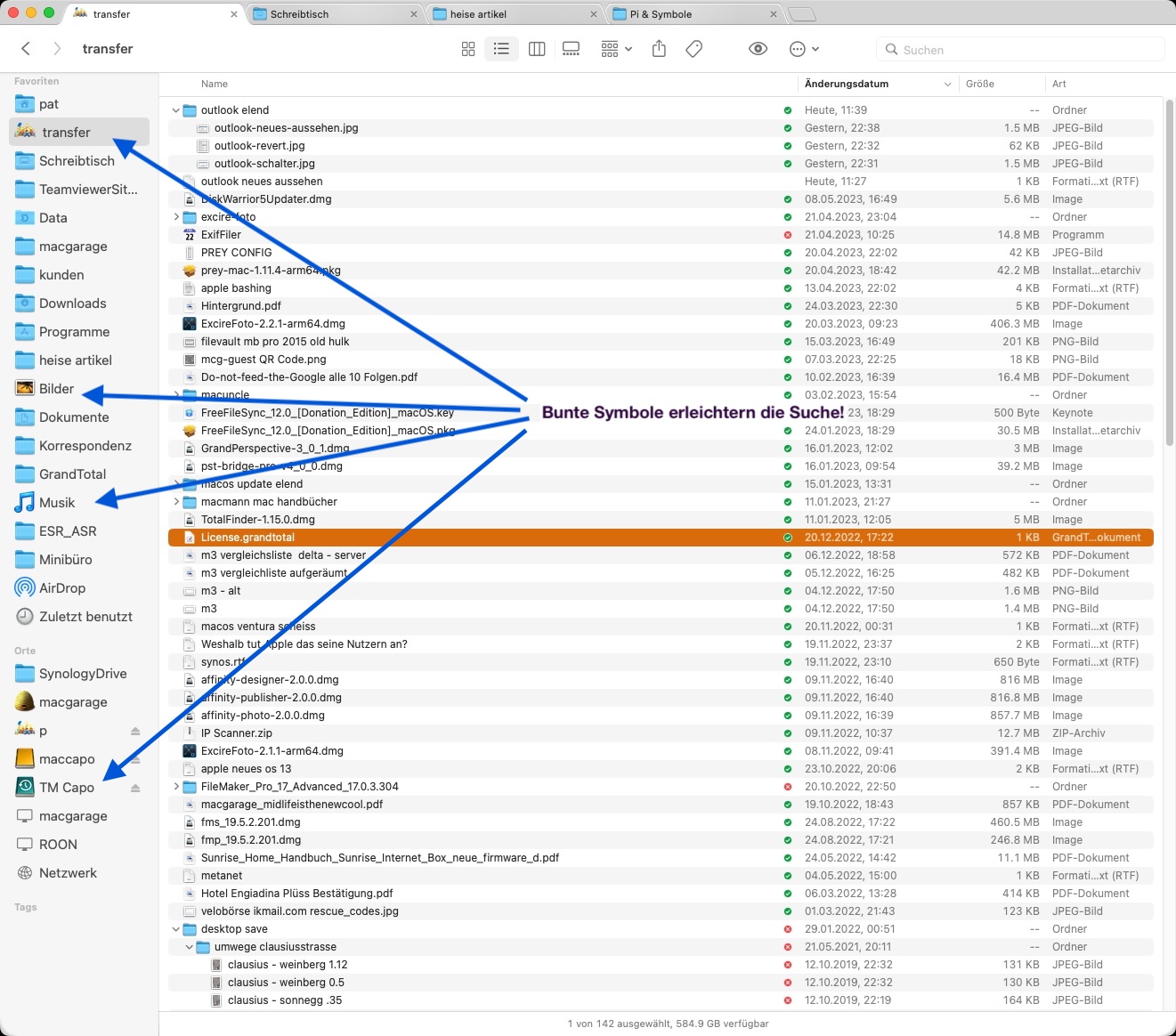Click in the Suchen search field
Image resolution: width=1176 pixels, height=1036 pixels.
(1020, 50)
